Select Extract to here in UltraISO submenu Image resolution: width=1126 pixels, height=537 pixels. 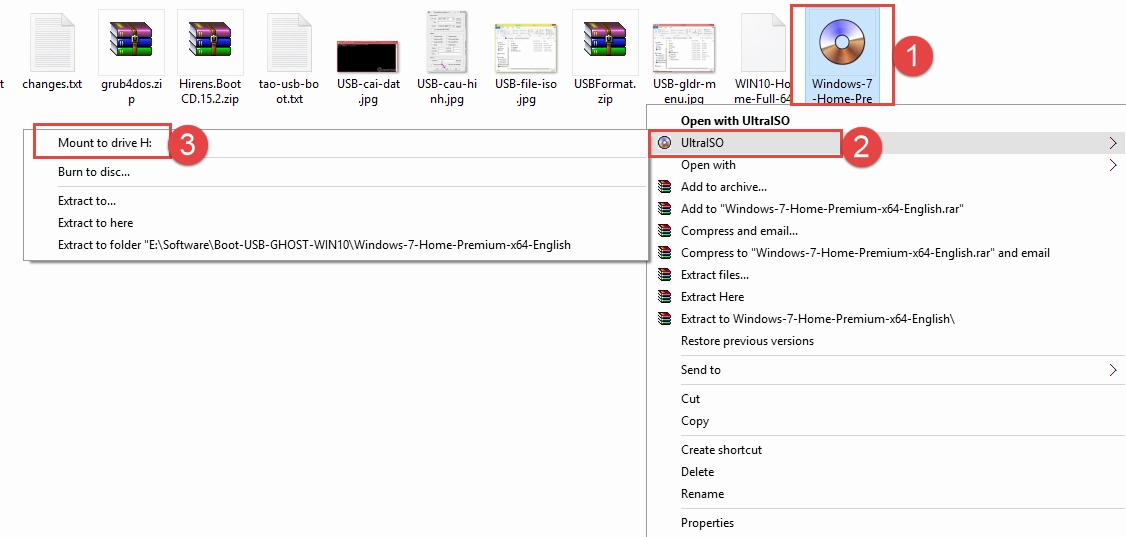96,223
